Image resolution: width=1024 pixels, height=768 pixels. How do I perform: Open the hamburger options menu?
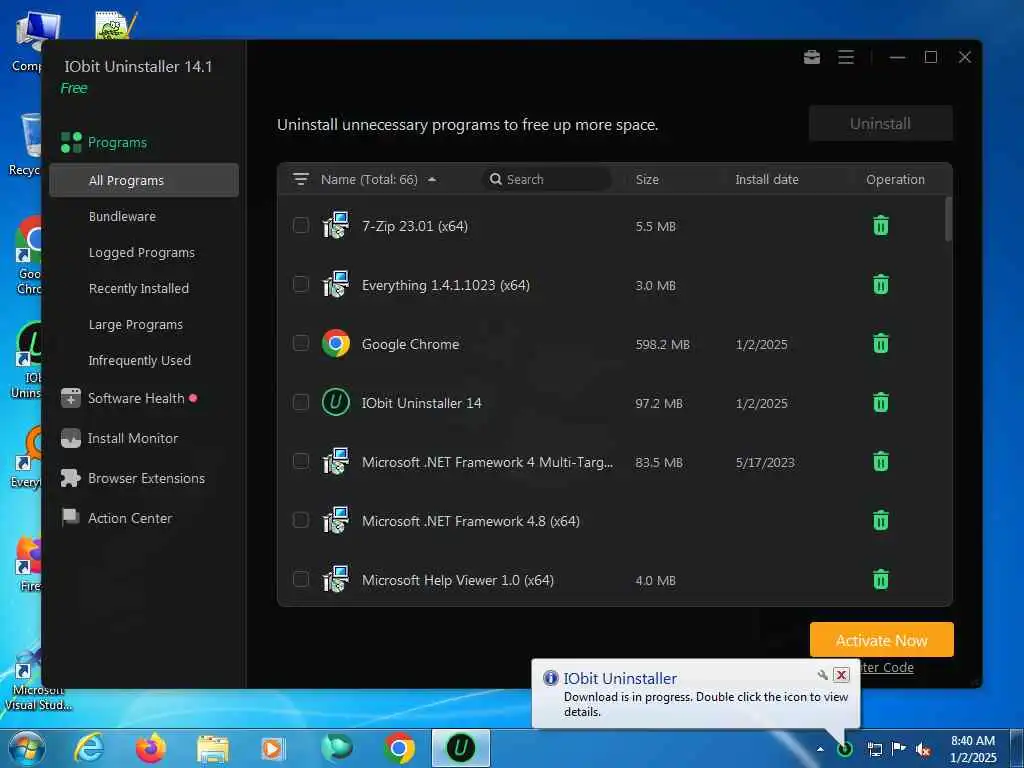(846, 57)
